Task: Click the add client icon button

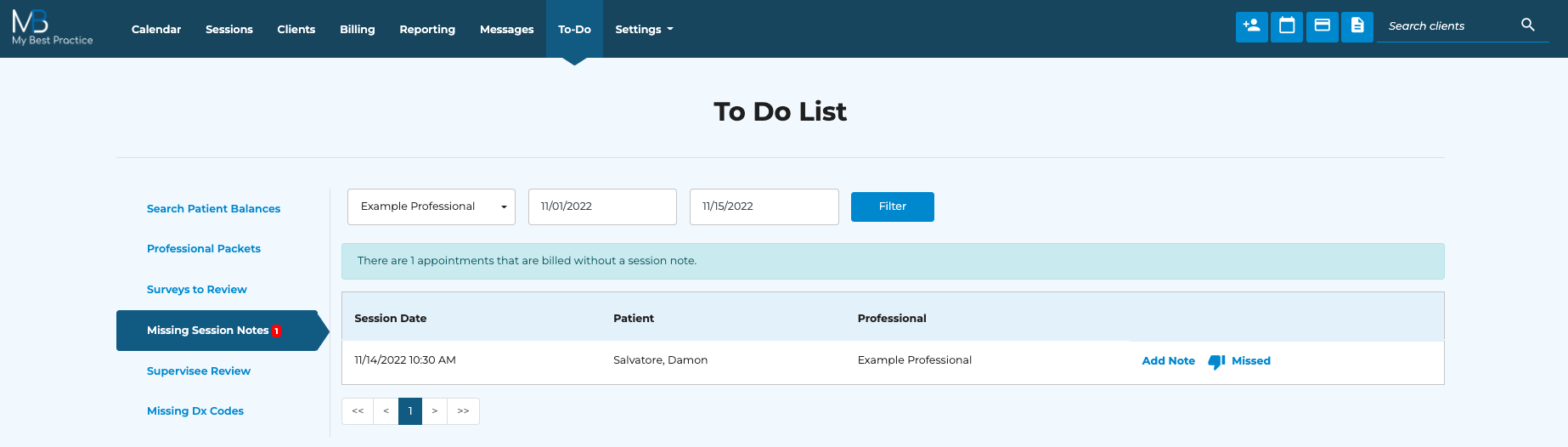Action: coord(1251,26)
